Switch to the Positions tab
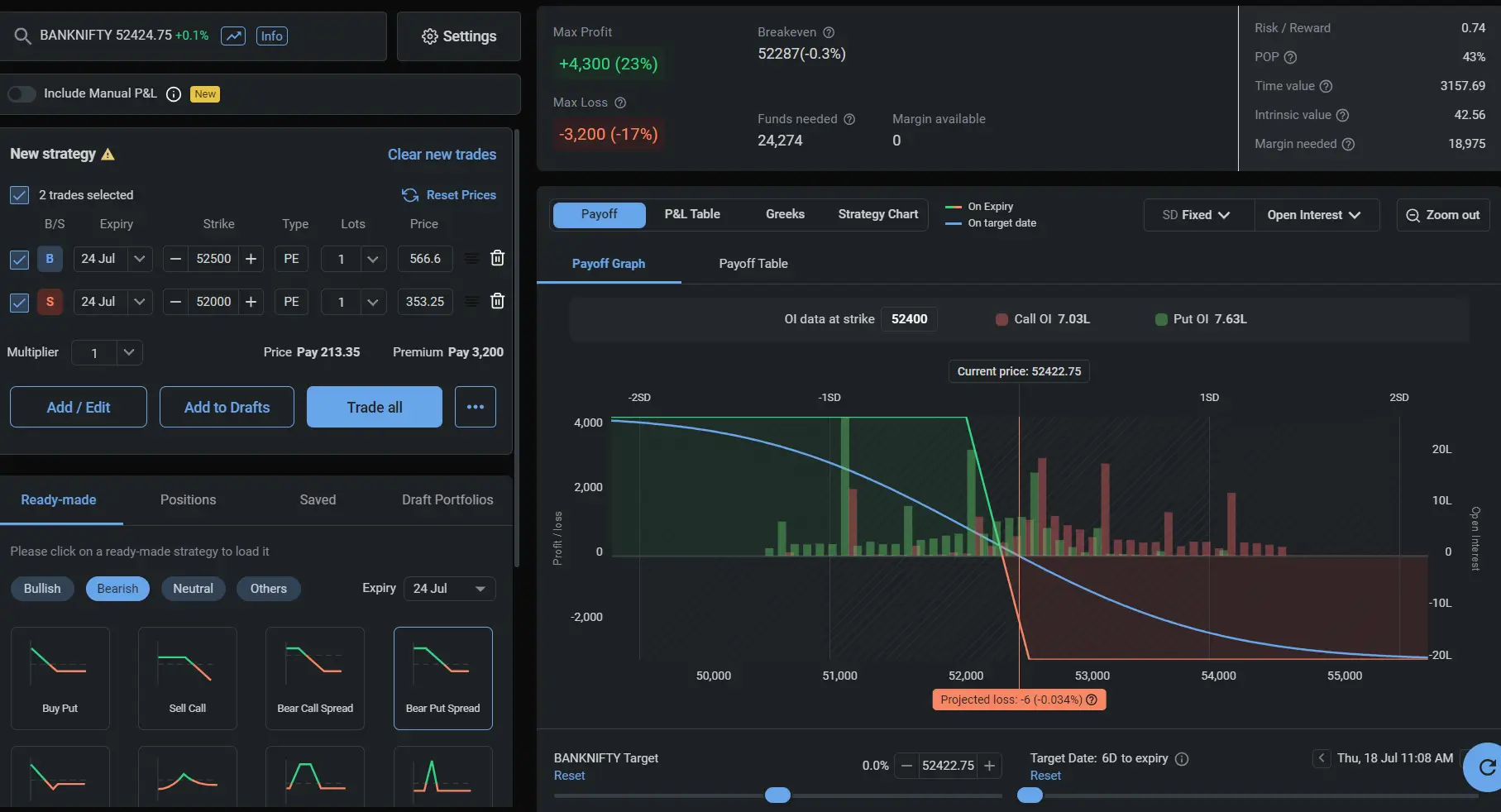The width and height of the screenshot is (1501, 812). (188, 499)
